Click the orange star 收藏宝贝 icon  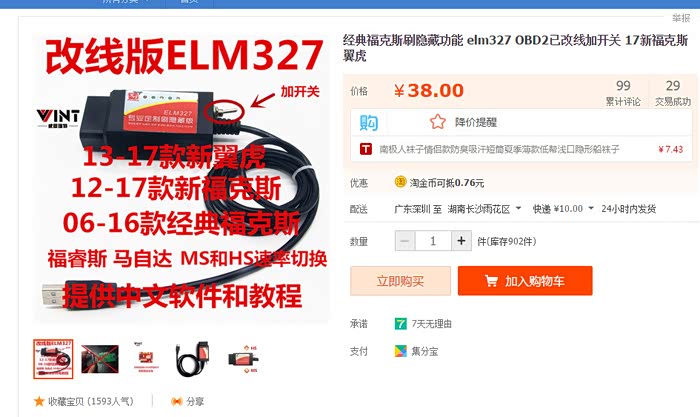tap(39, 401)
